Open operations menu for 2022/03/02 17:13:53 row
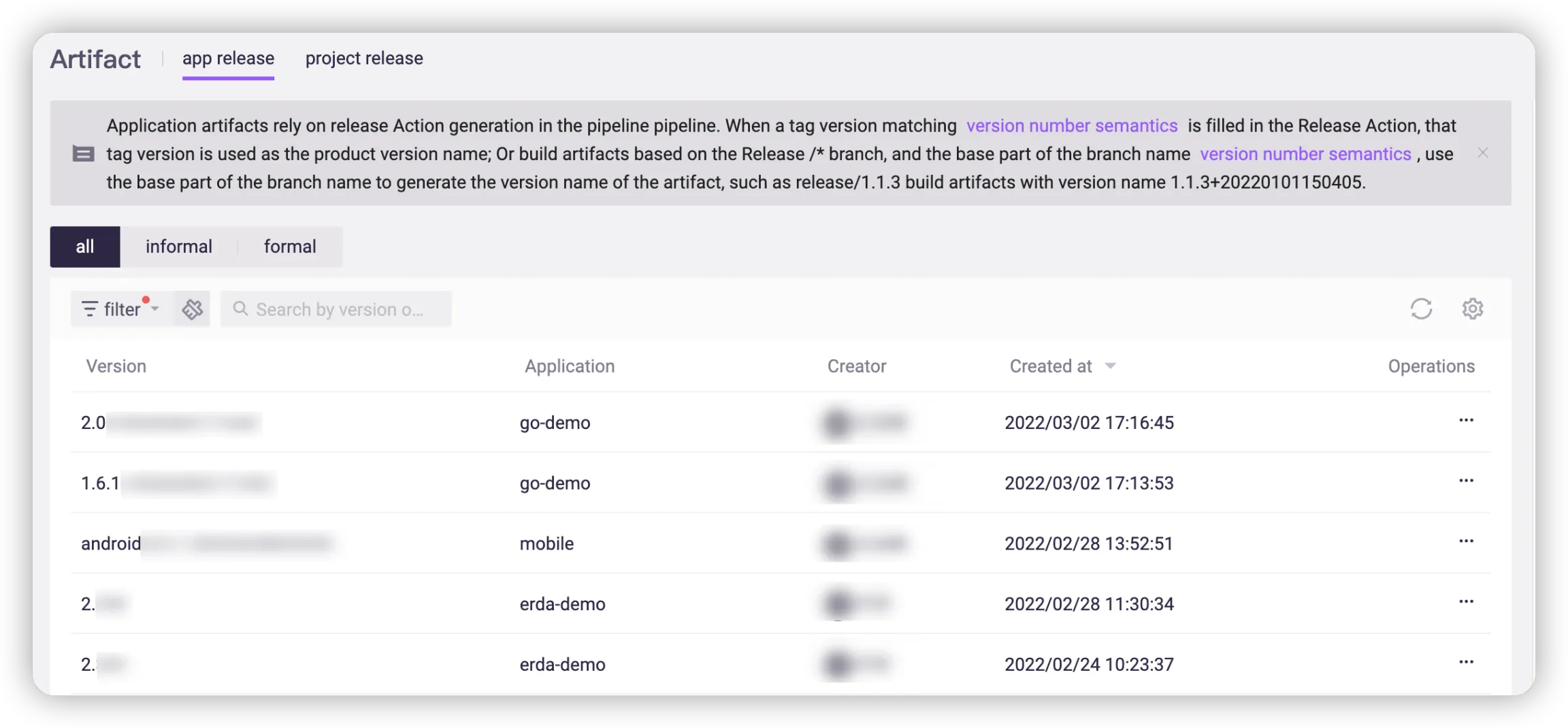This screenshot has height=728, width=1568. point(1466,481)
